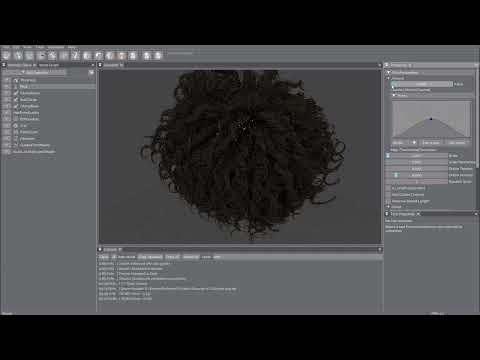Click the black control point on the curve graph
The image size is (480, 360).
pos(431,119)
